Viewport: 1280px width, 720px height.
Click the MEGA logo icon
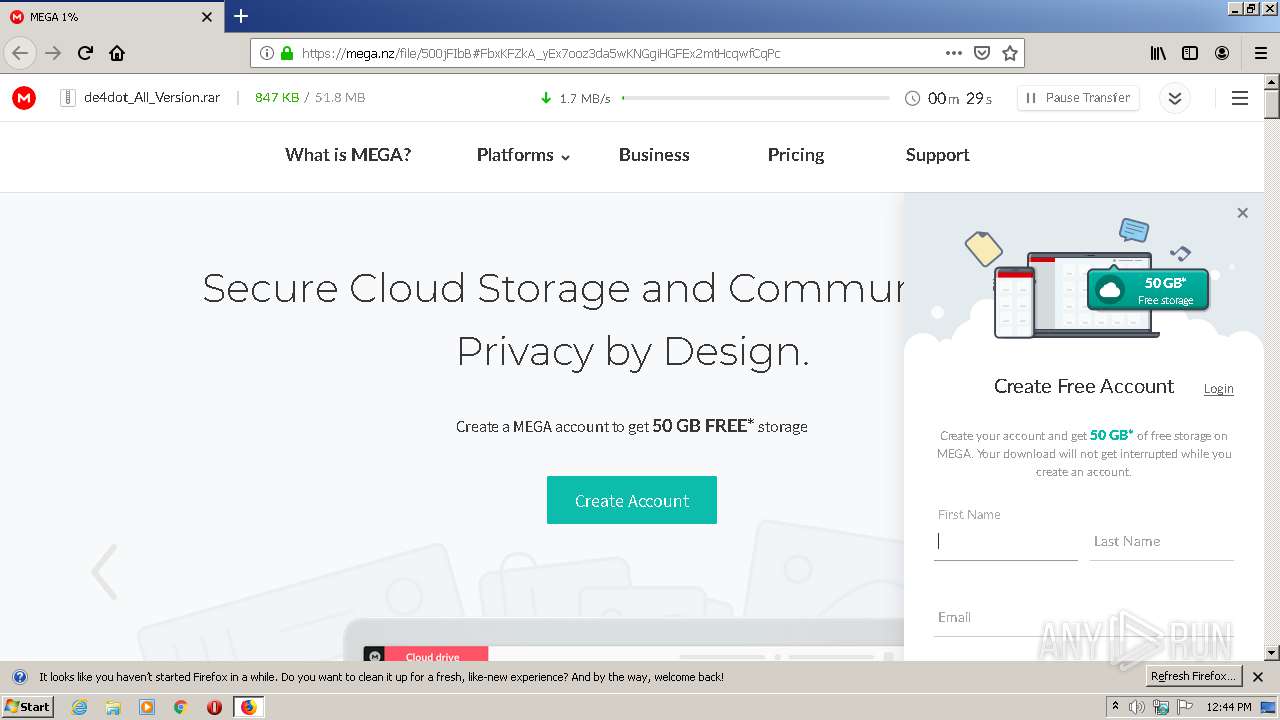24,97
